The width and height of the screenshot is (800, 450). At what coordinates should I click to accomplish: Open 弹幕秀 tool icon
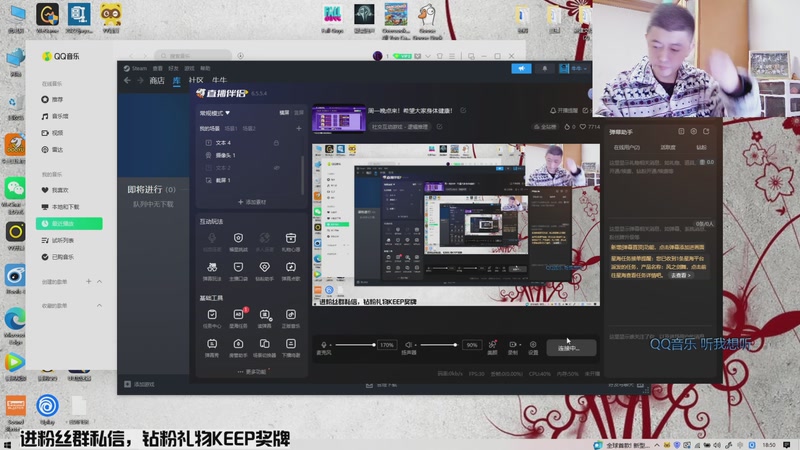[x=212, y=347]
